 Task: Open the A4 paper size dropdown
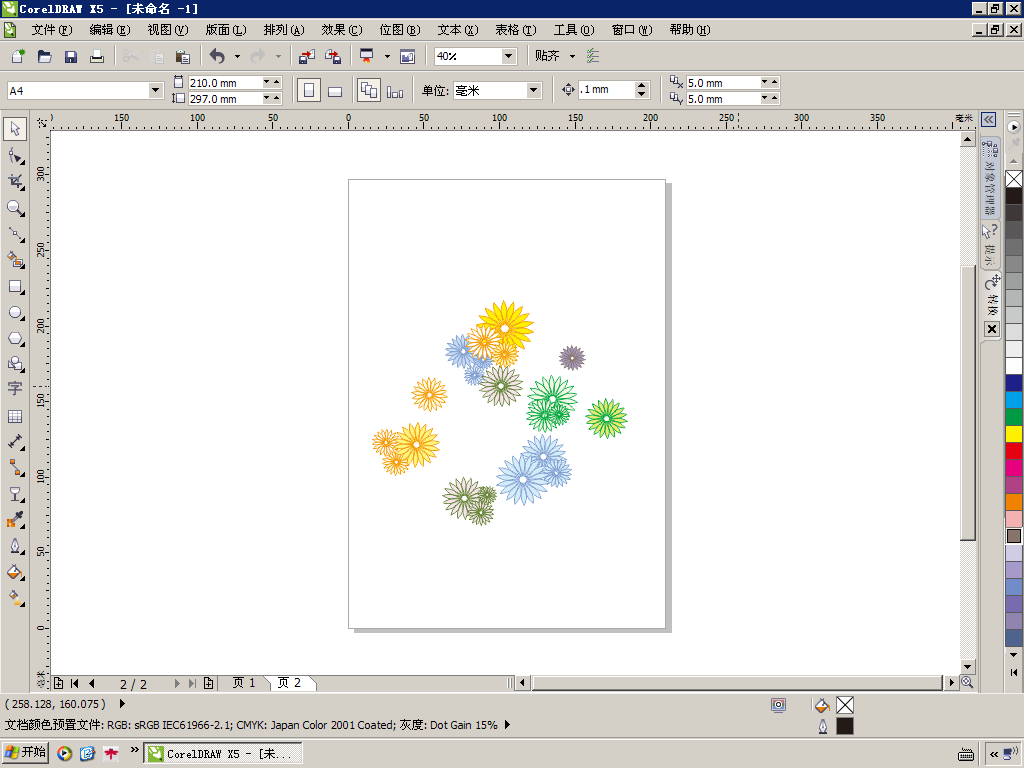[155, 90]
